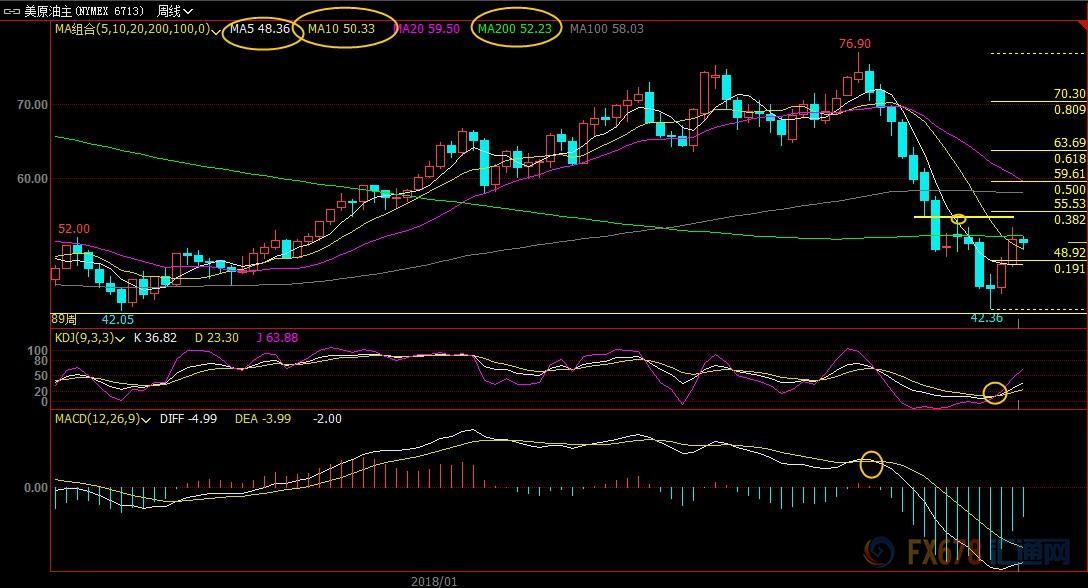The height and width of the screenshot is (588, 1088).
Task: Open the 周线 period dropdown
Action: 175,11
